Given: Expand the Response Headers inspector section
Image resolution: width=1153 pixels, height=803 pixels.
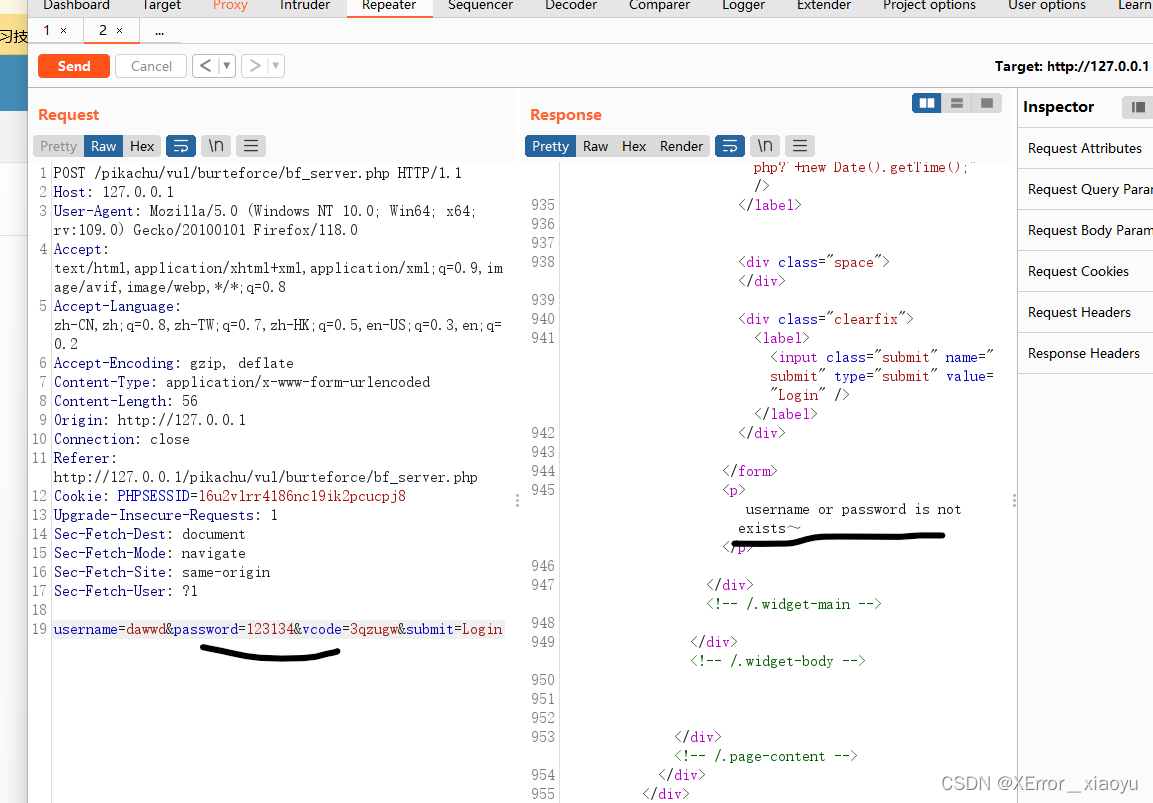Looking at the screenshot, I should tap(1083, 353).
